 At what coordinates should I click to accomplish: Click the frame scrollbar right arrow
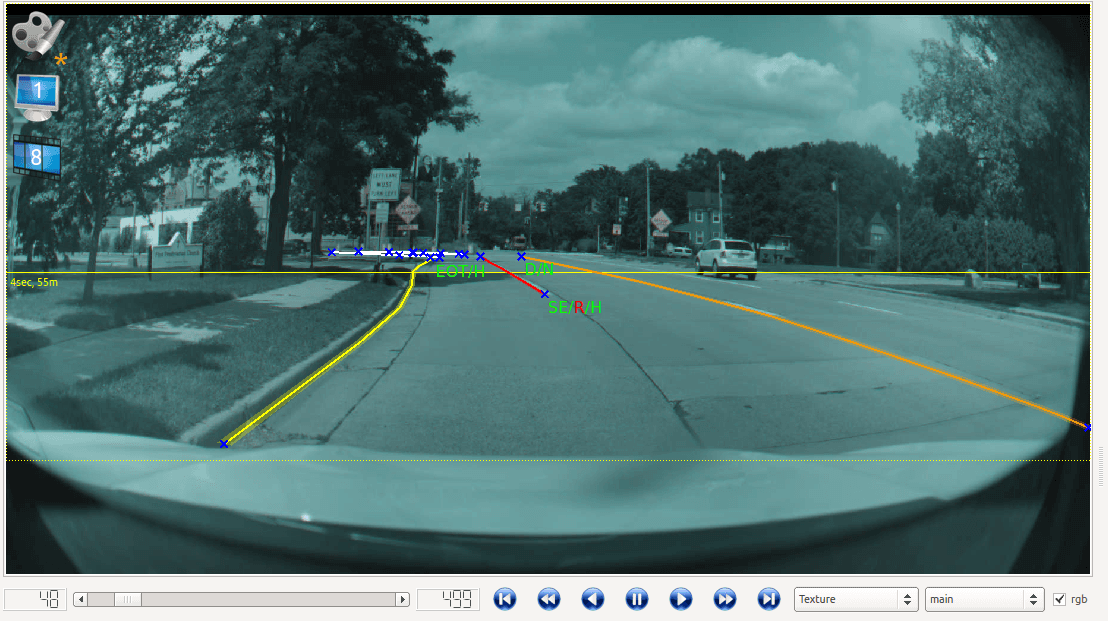(402, 599)
